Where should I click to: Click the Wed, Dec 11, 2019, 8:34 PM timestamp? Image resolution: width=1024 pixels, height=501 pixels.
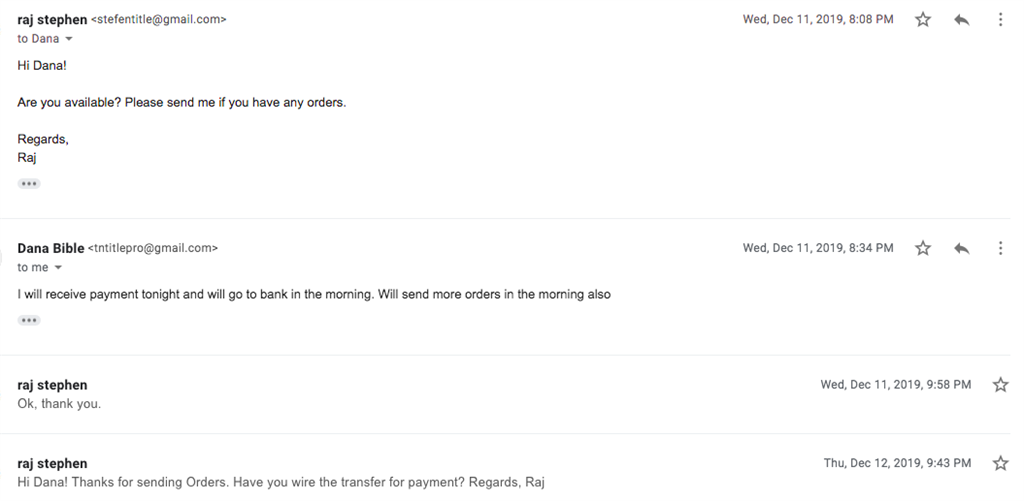tap(818, 248)
